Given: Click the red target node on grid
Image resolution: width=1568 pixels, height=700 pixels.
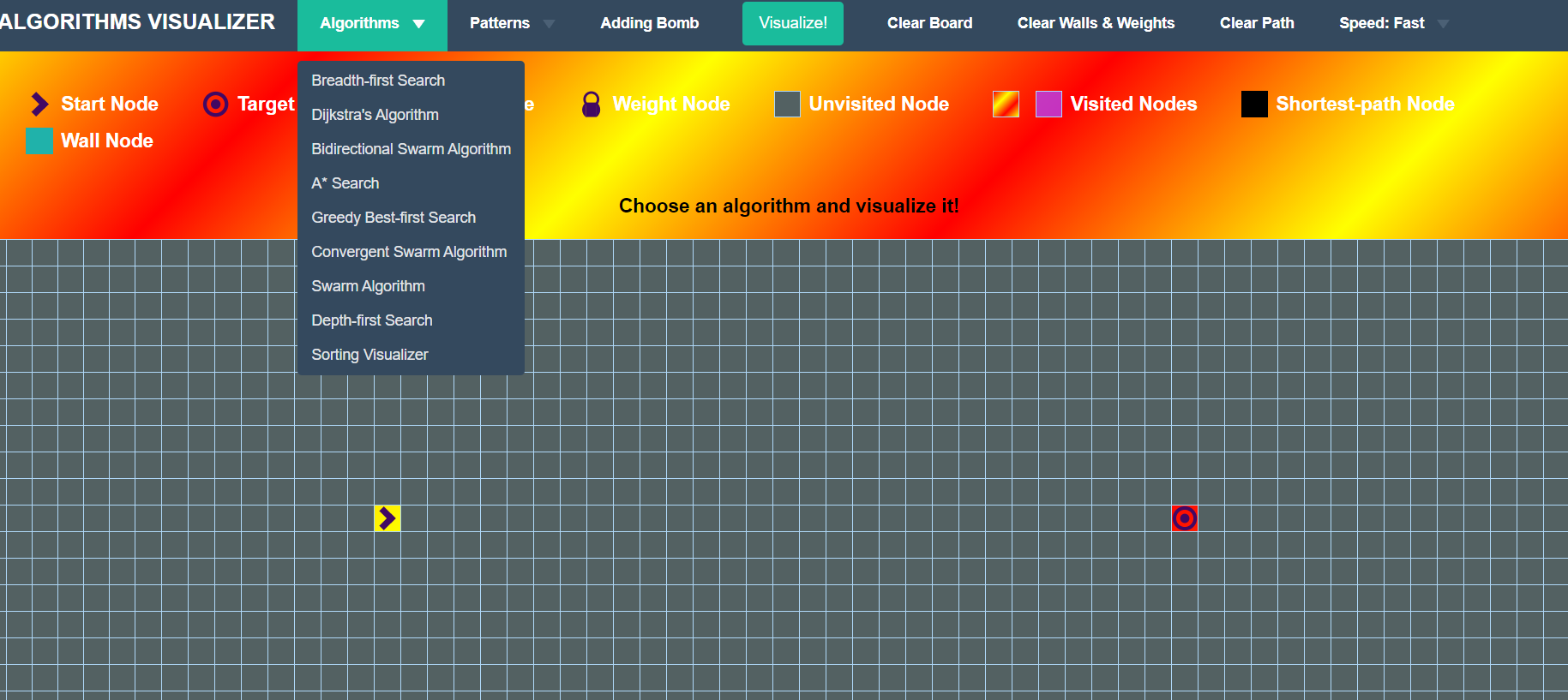Looking at the screenshot, I should click(x=1185, y=518).
